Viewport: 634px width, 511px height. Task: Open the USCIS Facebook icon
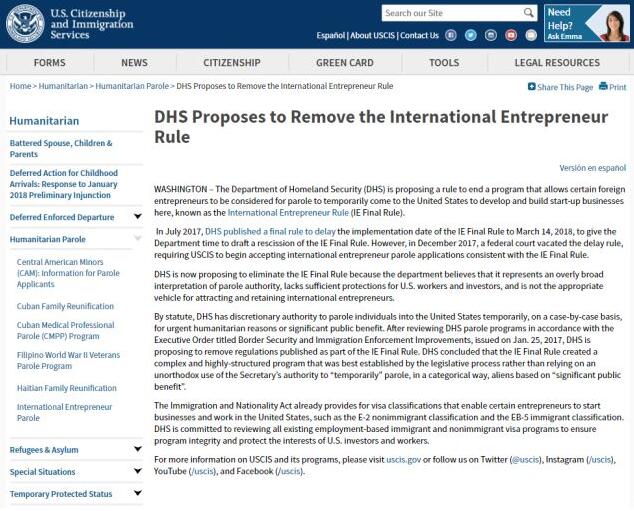click(x=451, y=35)
